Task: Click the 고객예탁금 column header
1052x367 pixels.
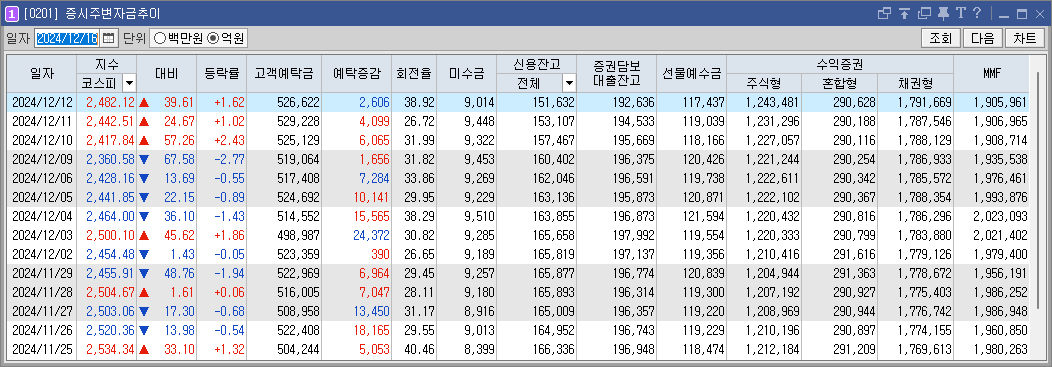Action: [284, 73]
